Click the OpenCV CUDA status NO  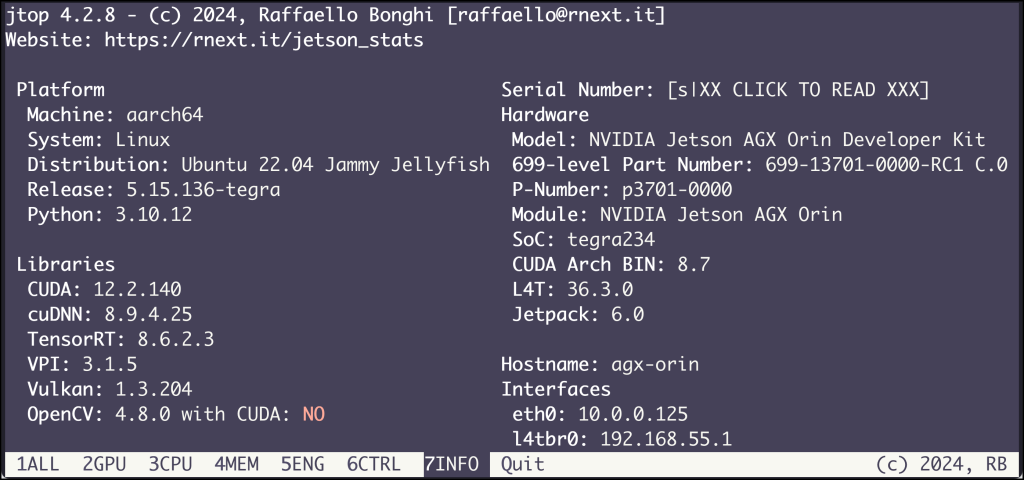[x=313, y=414]
